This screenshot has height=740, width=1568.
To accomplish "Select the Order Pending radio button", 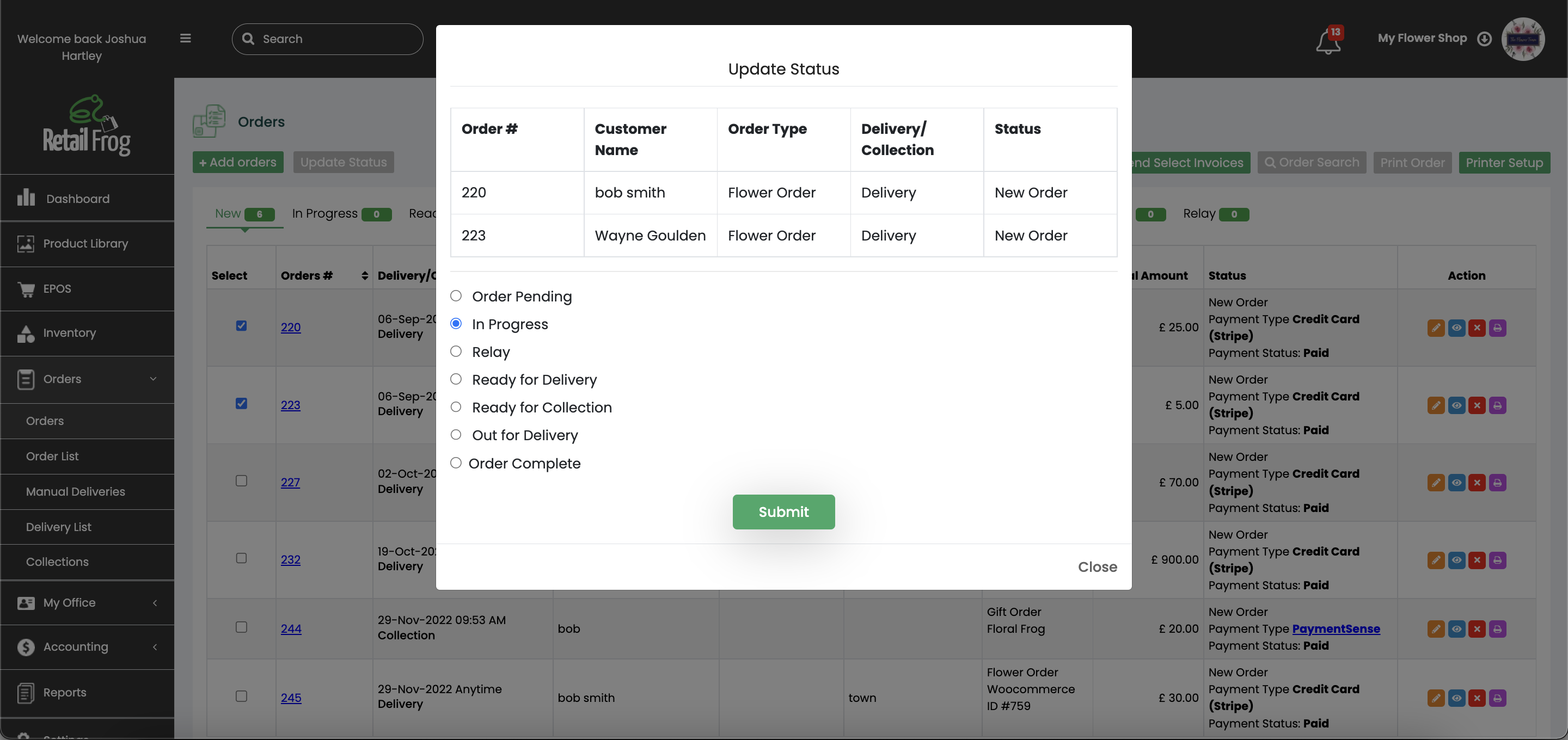I will [456, 297].
